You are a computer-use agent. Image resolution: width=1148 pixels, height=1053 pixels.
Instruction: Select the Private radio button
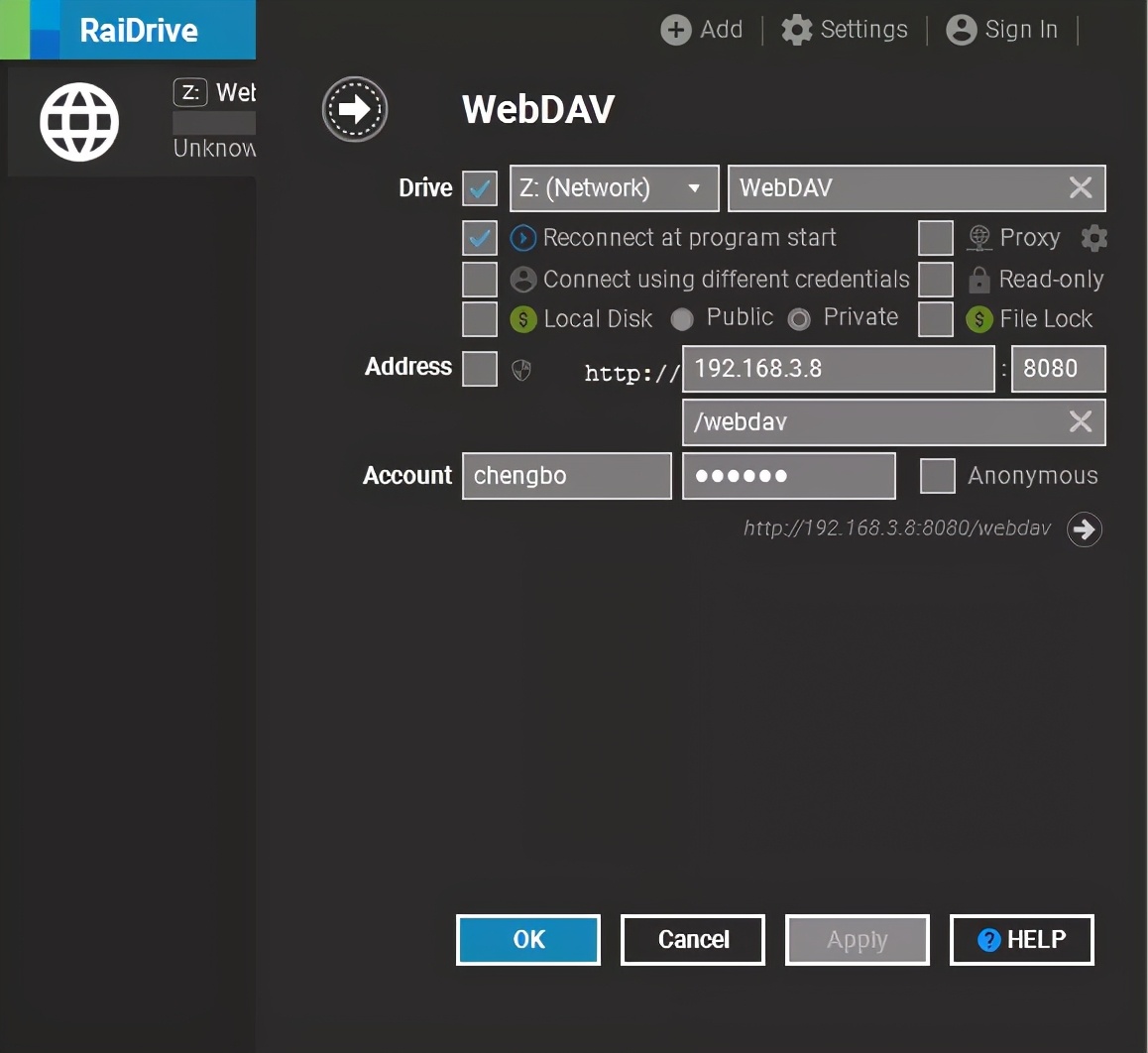[799, 319]
